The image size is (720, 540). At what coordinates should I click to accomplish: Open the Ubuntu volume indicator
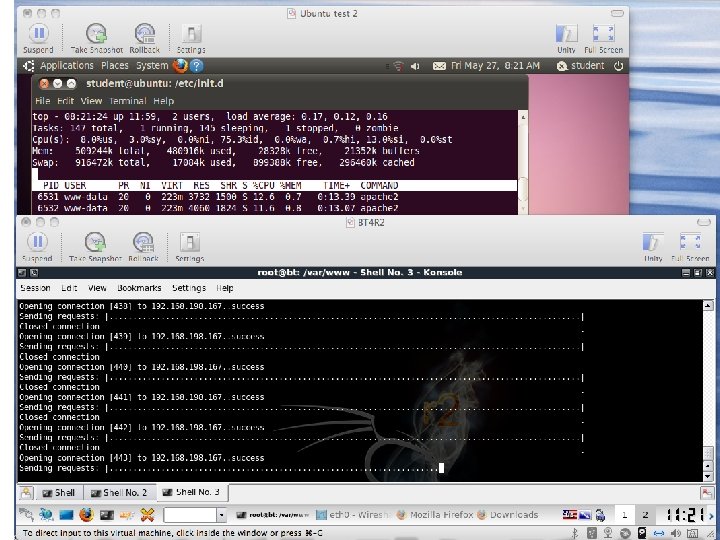415,66
